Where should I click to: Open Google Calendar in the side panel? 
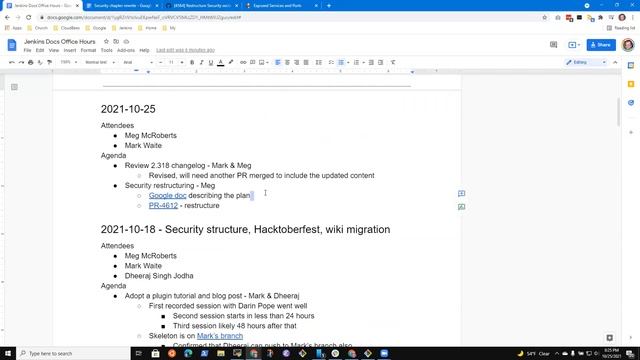[x=631, y=65]
